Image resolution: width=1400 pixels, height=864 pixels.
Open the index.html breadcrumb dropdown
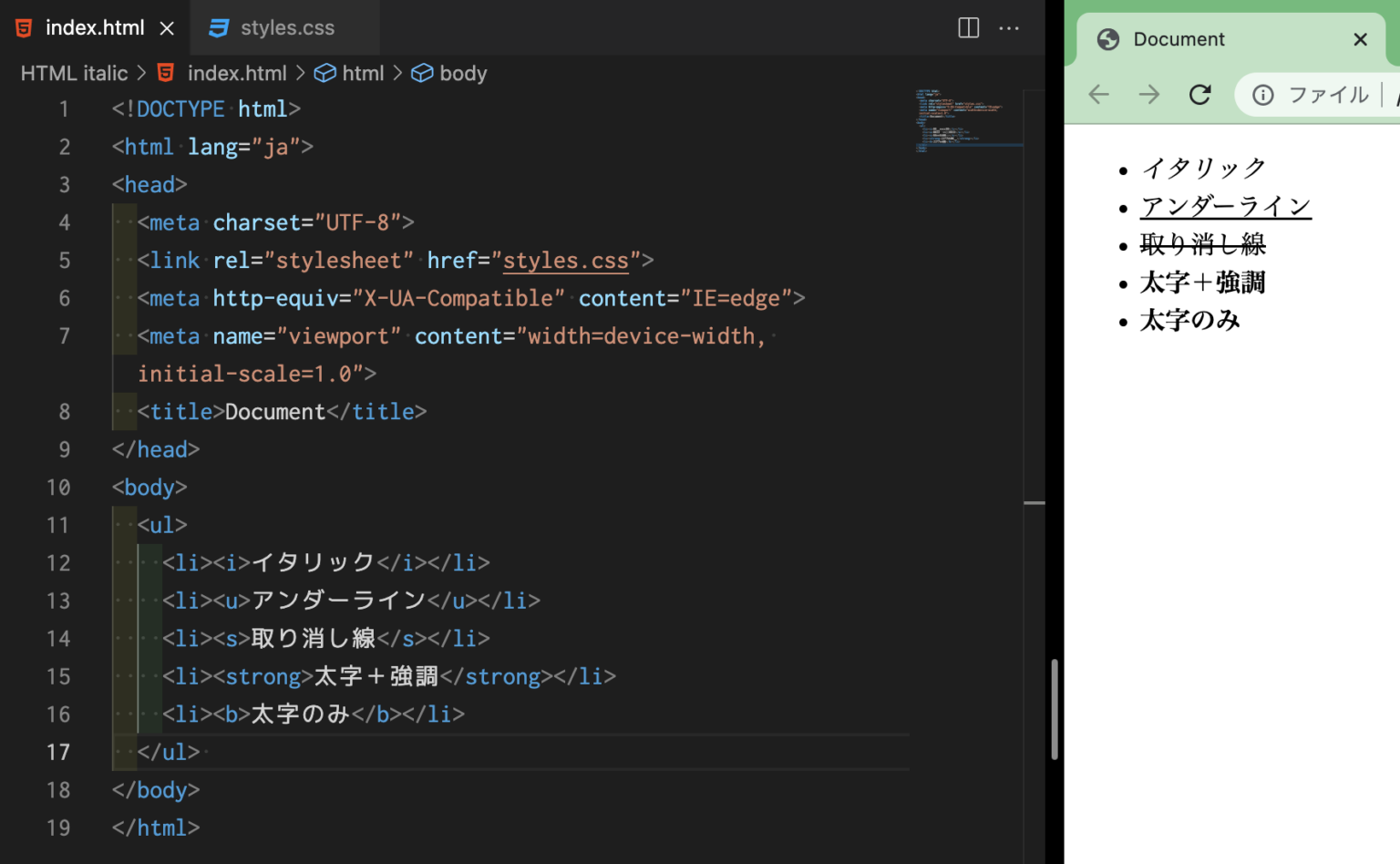pyautogui.click(x=237, y=73)
